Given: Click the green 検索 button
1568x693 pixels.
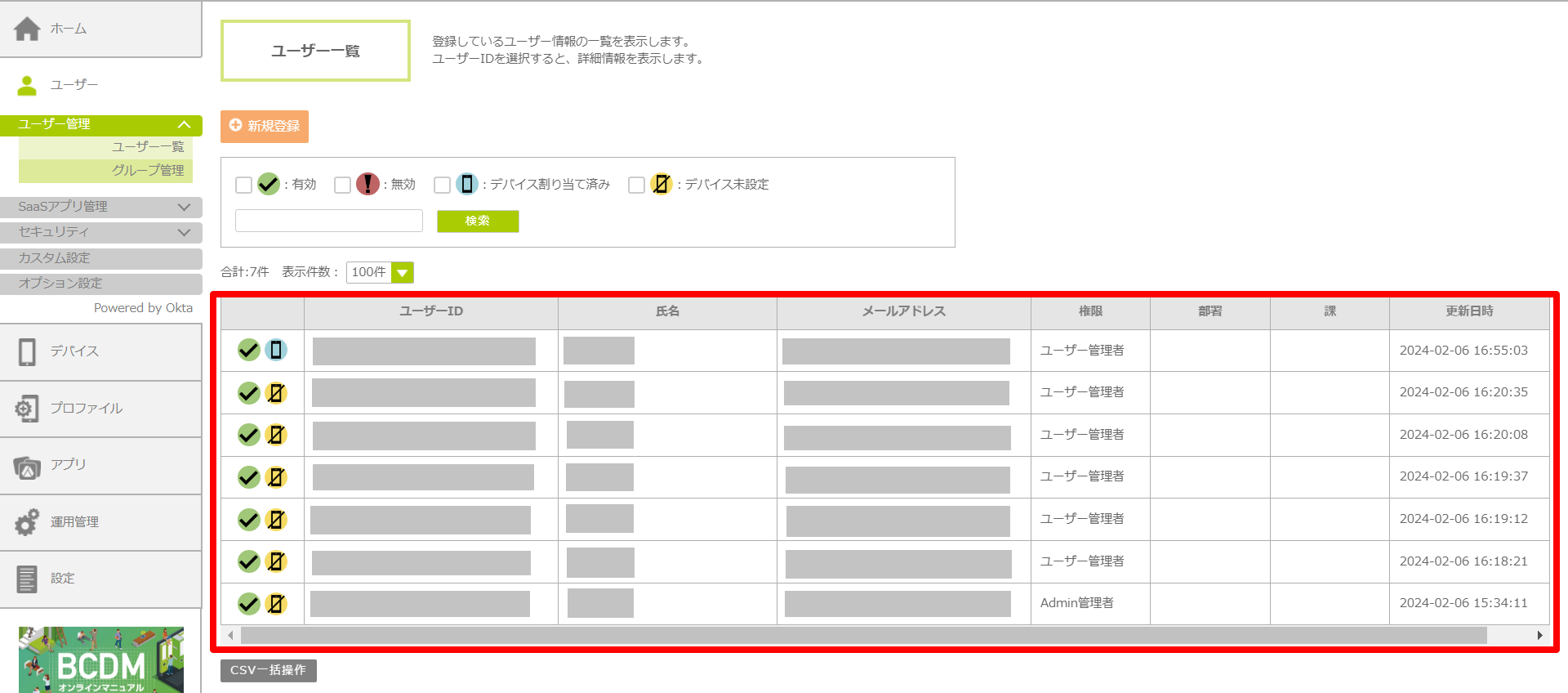Looking at the screenshot, I should [478, 221].
